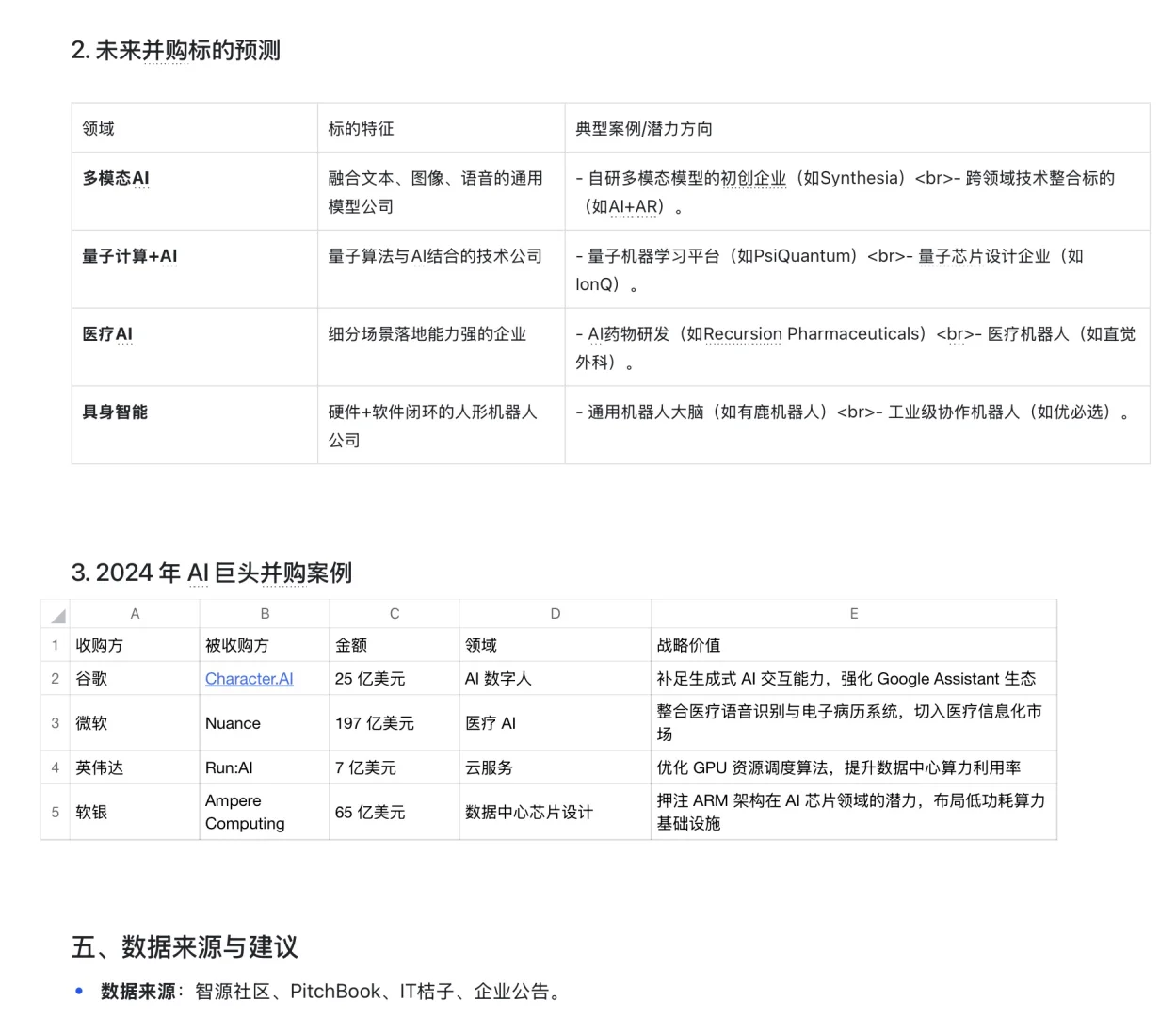1176x1017 pixels.
Task: Click spreadsheet cell 'Run:AI'
Action: (x=265, y=767)
